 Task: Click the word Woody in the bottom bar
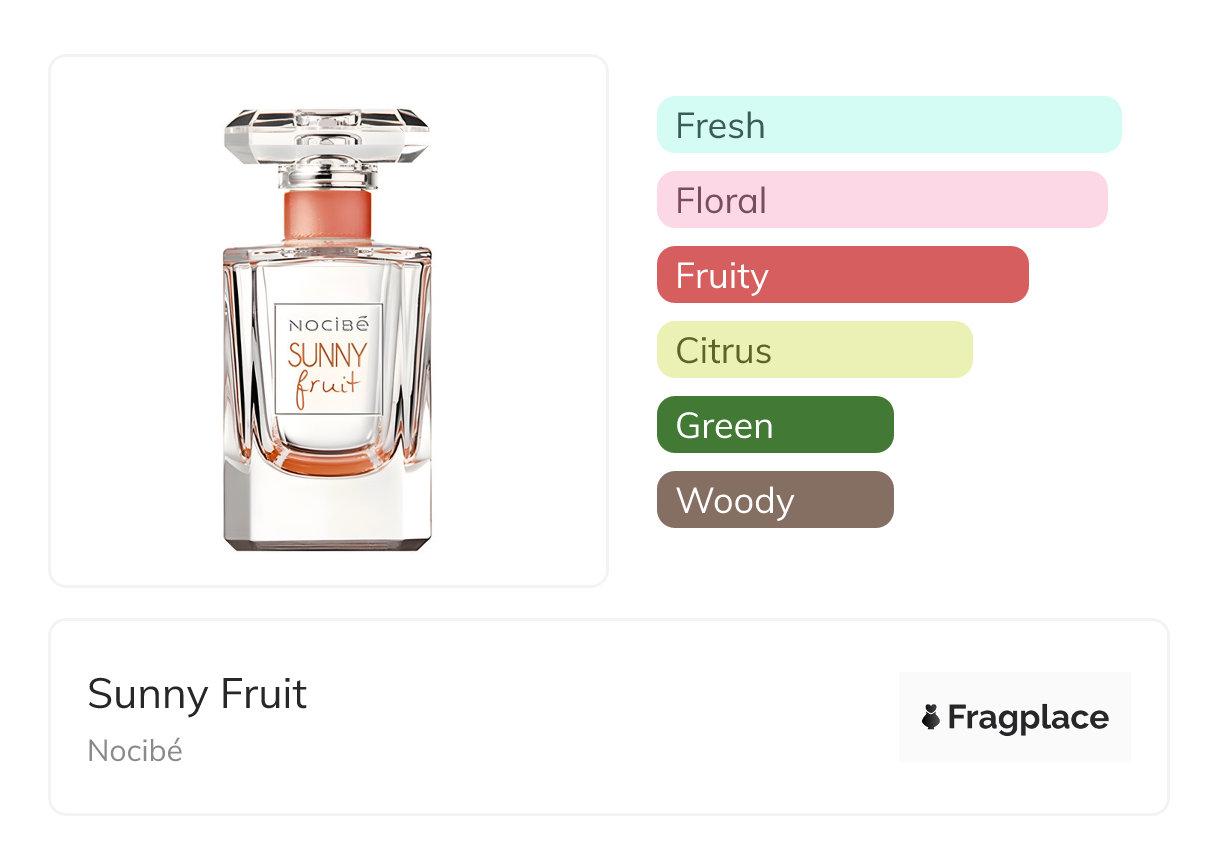(x=735, y=501)
